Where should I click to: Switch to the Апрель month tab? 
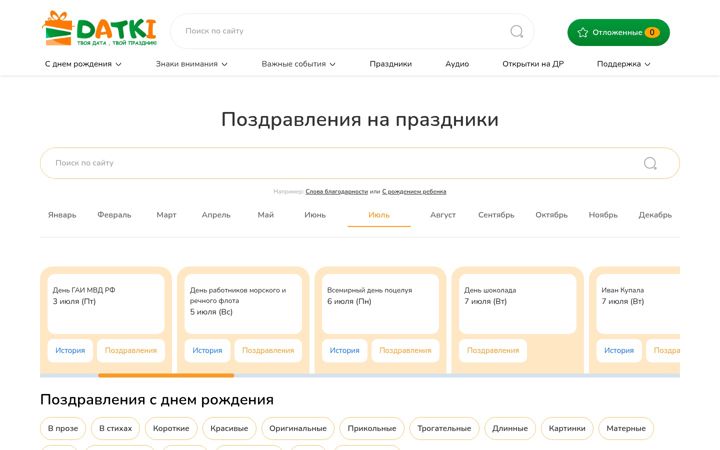coord(216,214)
